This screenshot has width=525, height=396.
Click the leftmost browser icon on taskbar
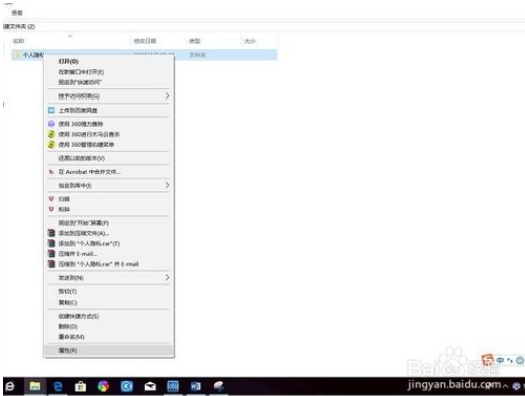pyautogui.click(x=10, y=387)
